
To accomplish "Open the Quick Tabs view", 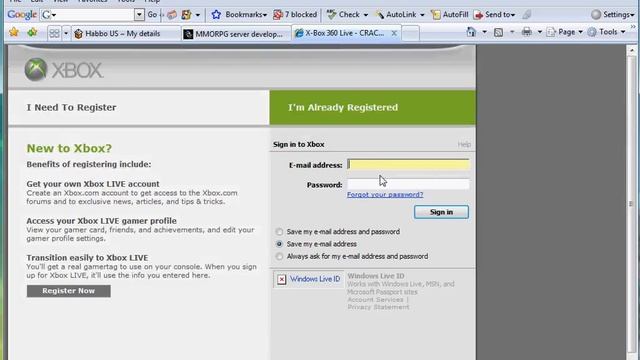I will point(54,33).
